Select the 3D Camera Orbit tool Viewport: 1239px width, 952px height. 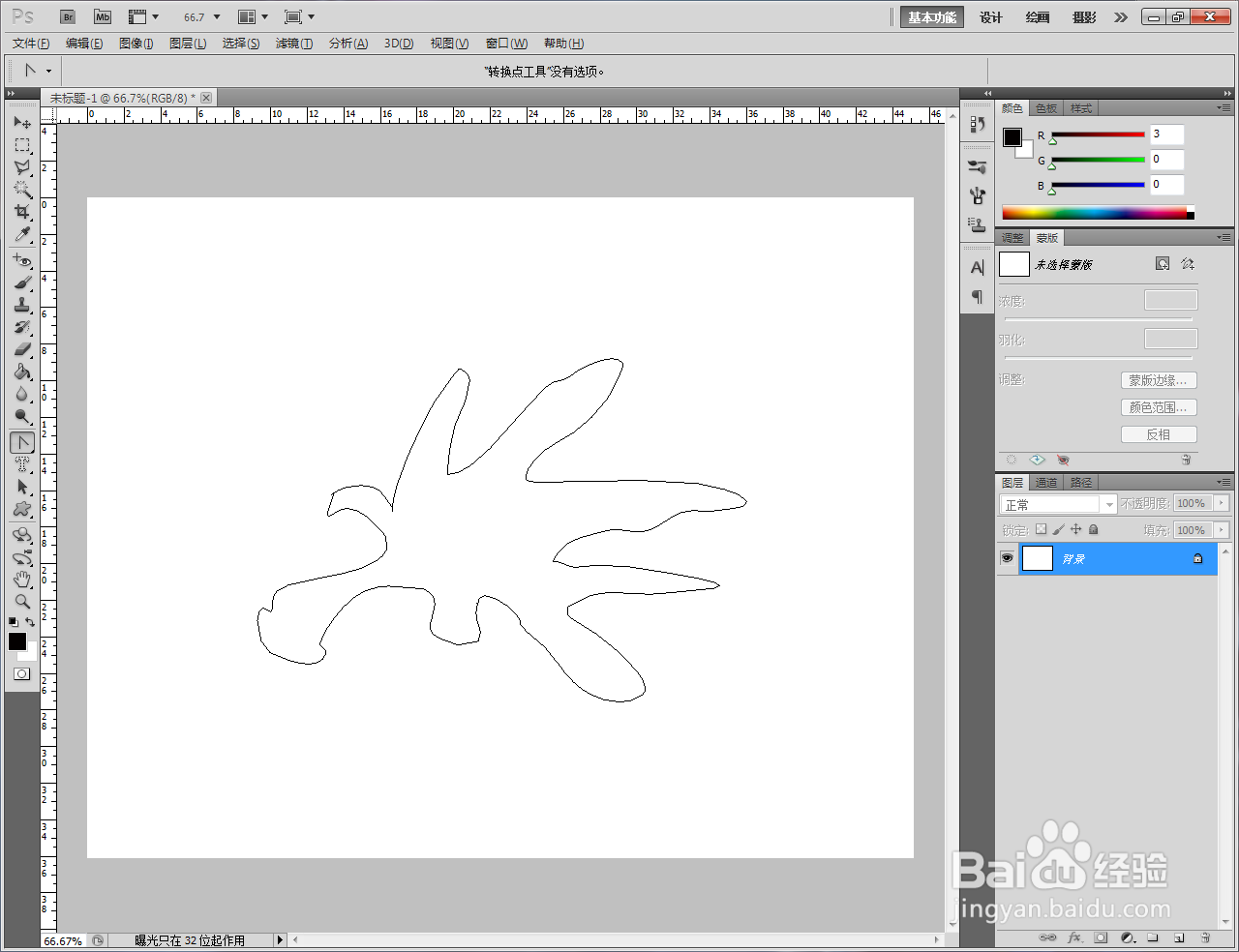(x=22, y=557)
